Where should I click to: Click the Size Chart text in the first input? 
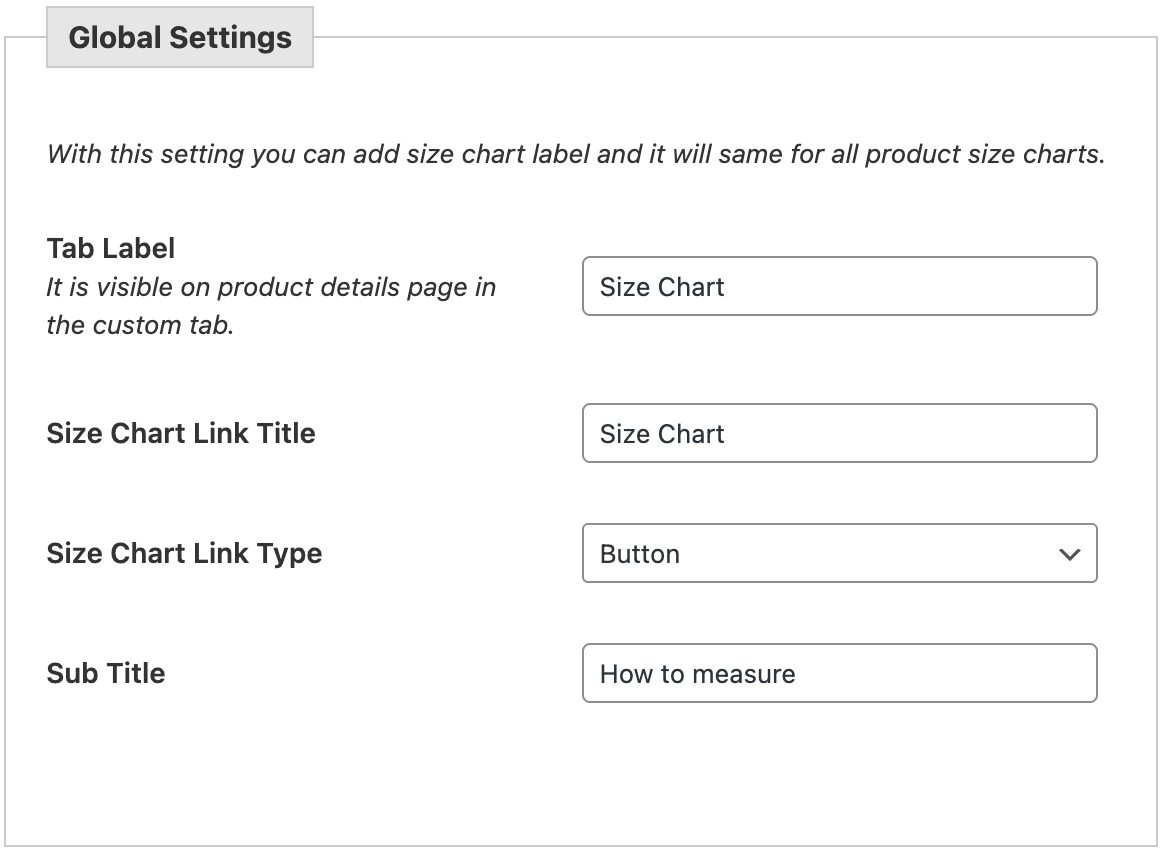click(x=660, y=287)
